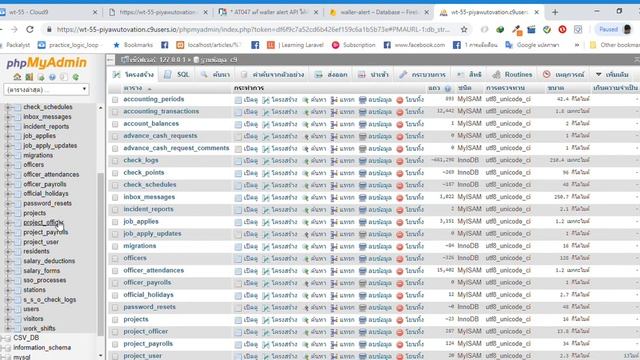The width and height of the screenshot is (640, 360).
Task: Tick checkbox for officers table
Action: [115, 259]
